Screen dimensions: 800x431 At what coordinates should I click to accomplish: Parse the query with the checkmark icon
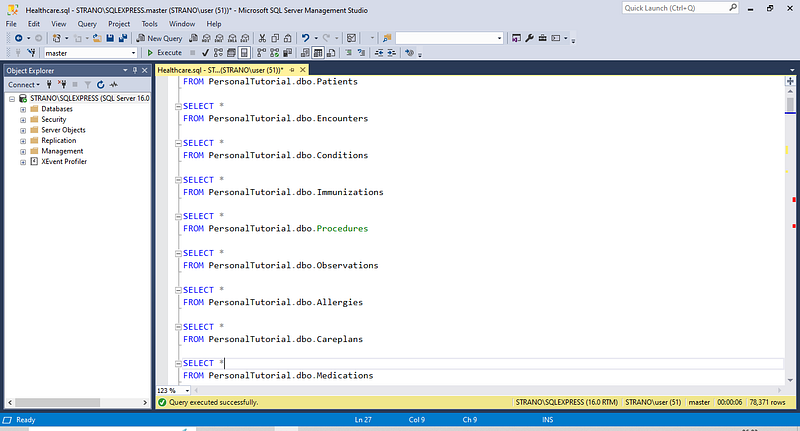205,53
